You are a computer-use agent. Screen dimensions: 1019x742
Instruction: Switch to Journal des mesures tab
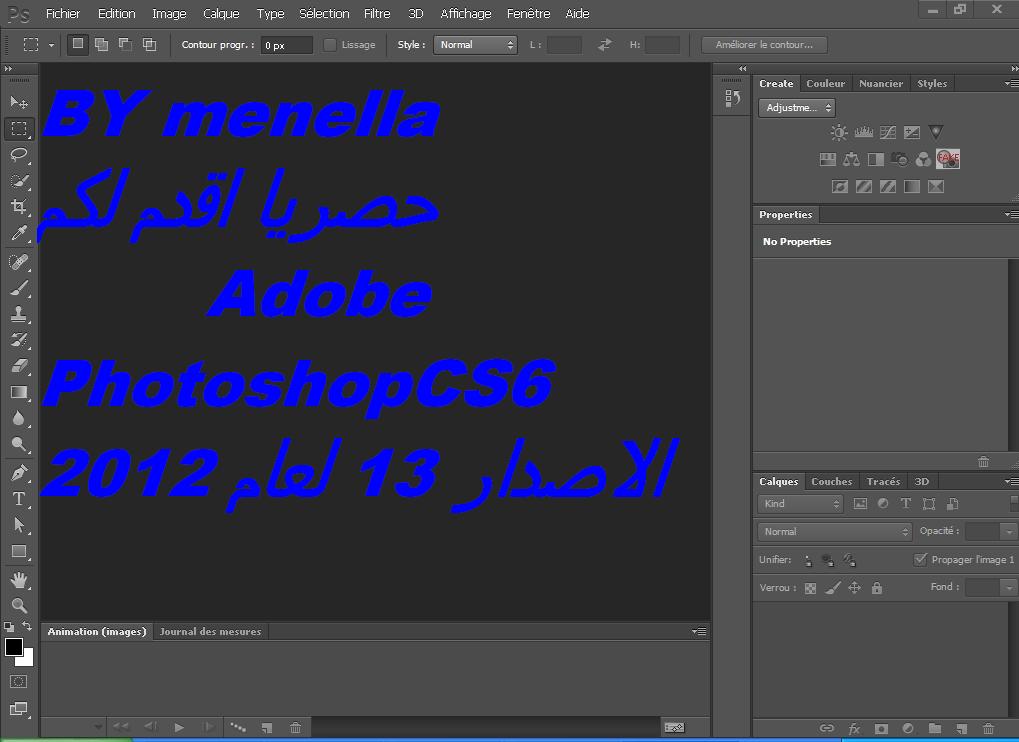pos(211,632)
